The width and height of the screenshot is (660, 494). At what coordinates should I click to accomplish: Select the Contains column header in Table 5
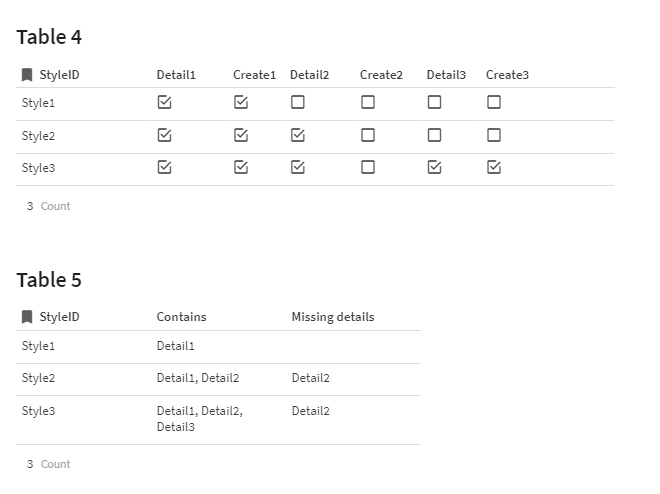tap(181, 317)
